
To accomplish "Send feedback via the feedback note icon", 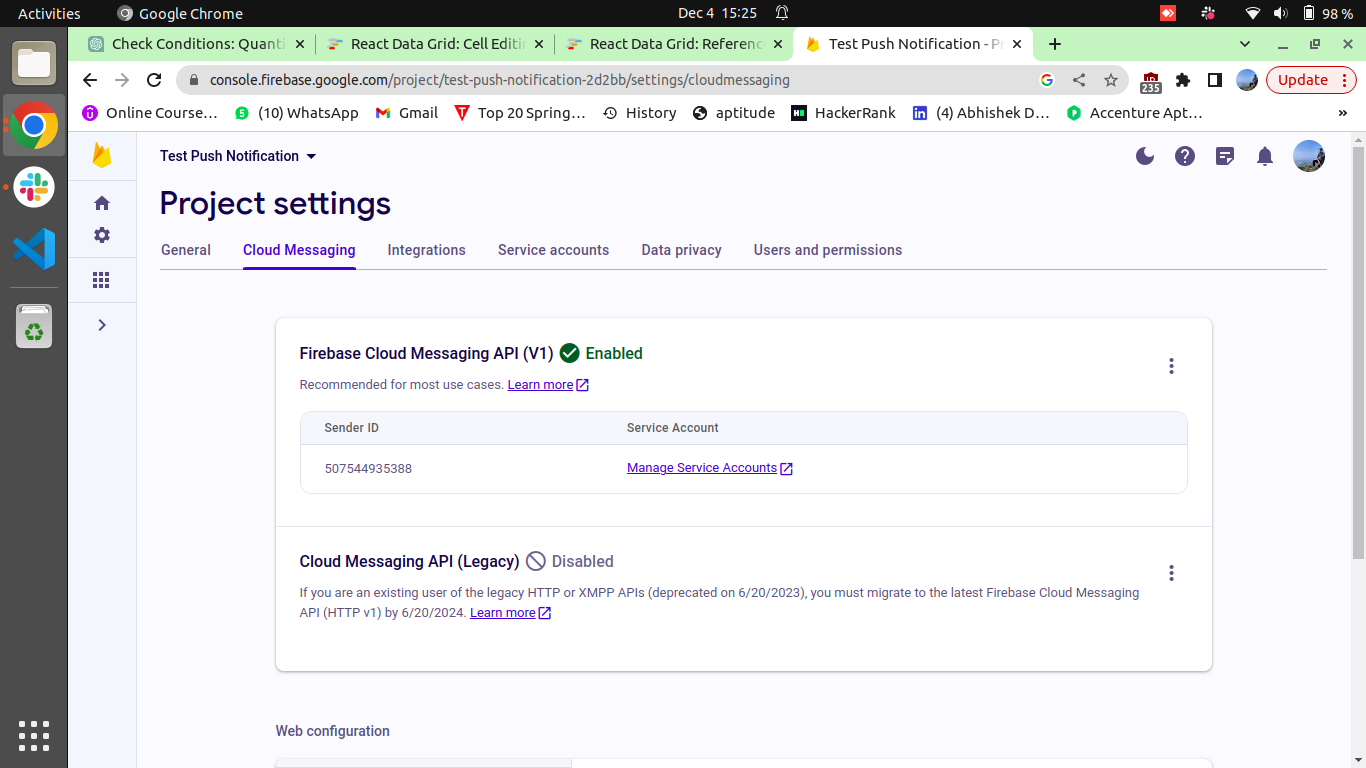I will pos(1224,156).
